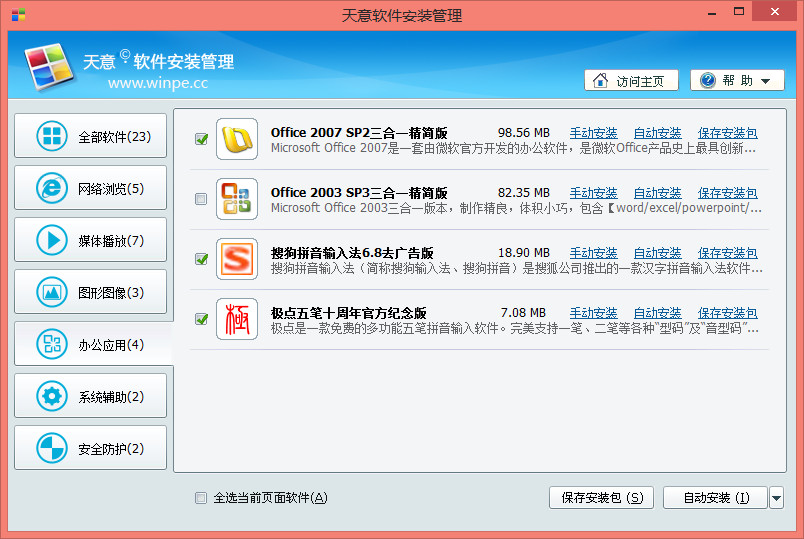Click the 自动安装 (I) button
This screenshot has height=539, width=804.
tap(715, 498)
